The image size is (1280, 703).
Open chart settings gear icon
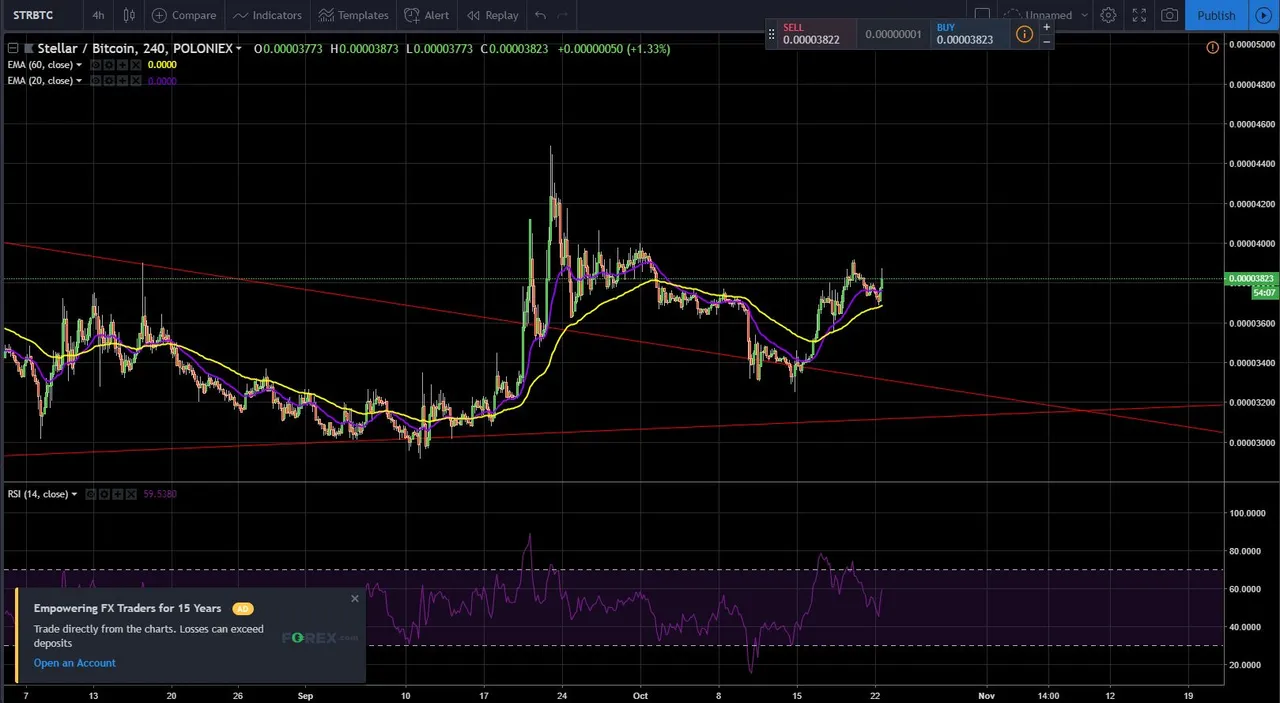coord(1108,15)
